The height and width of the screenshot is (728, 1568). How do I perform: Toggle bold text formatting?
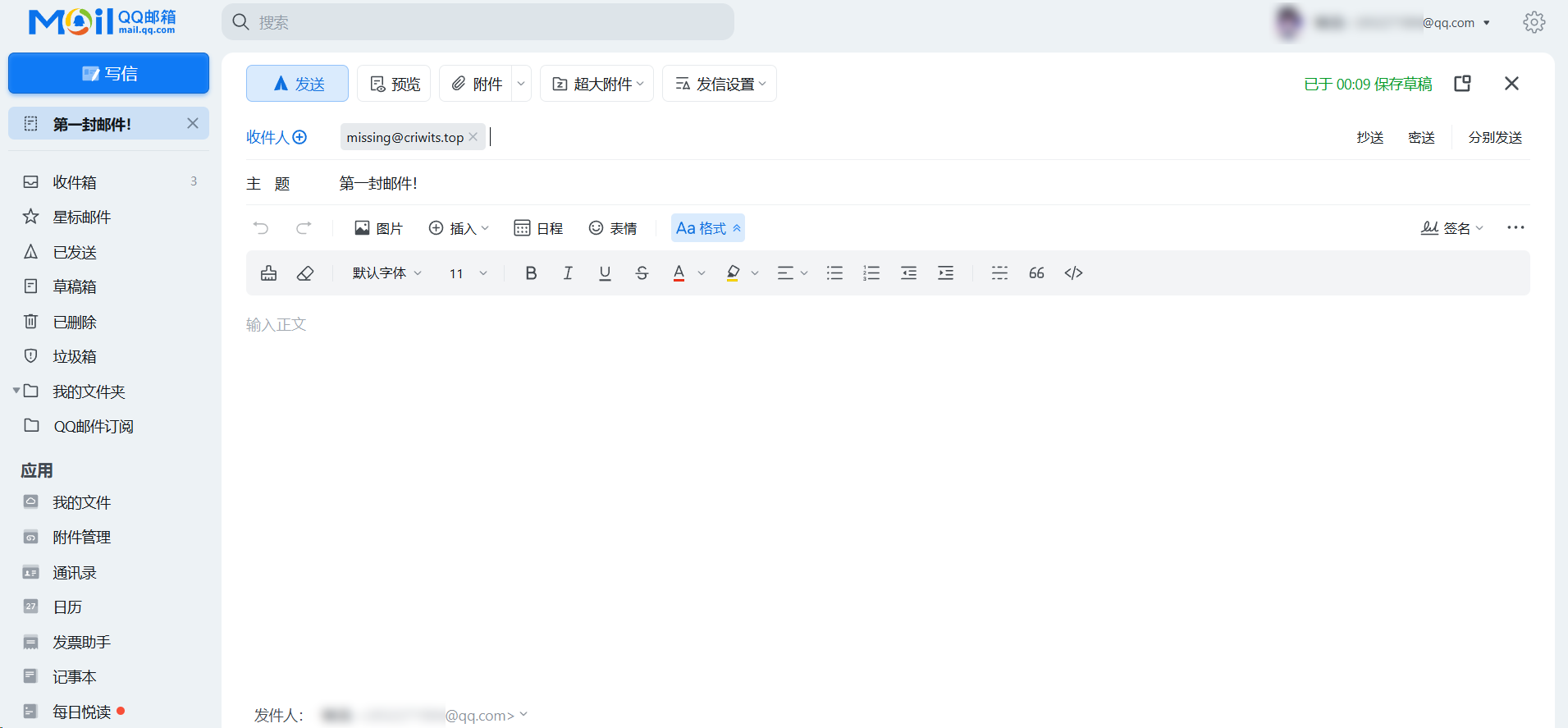(x=531, y=273)
